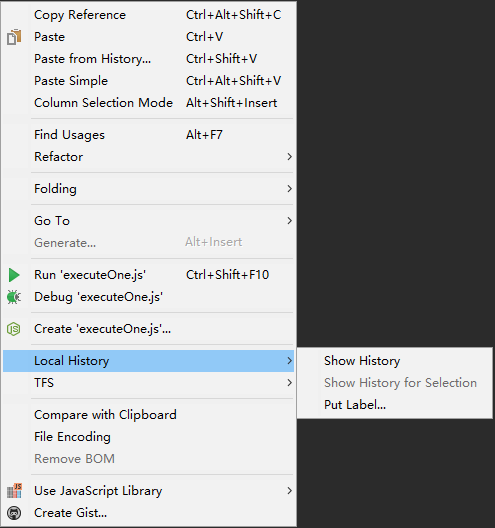The width and height of the screenshot is (495, 528).
Task: Click the Node.js icon beside Create 'executeOne.js'
Action: pos(14,329)
